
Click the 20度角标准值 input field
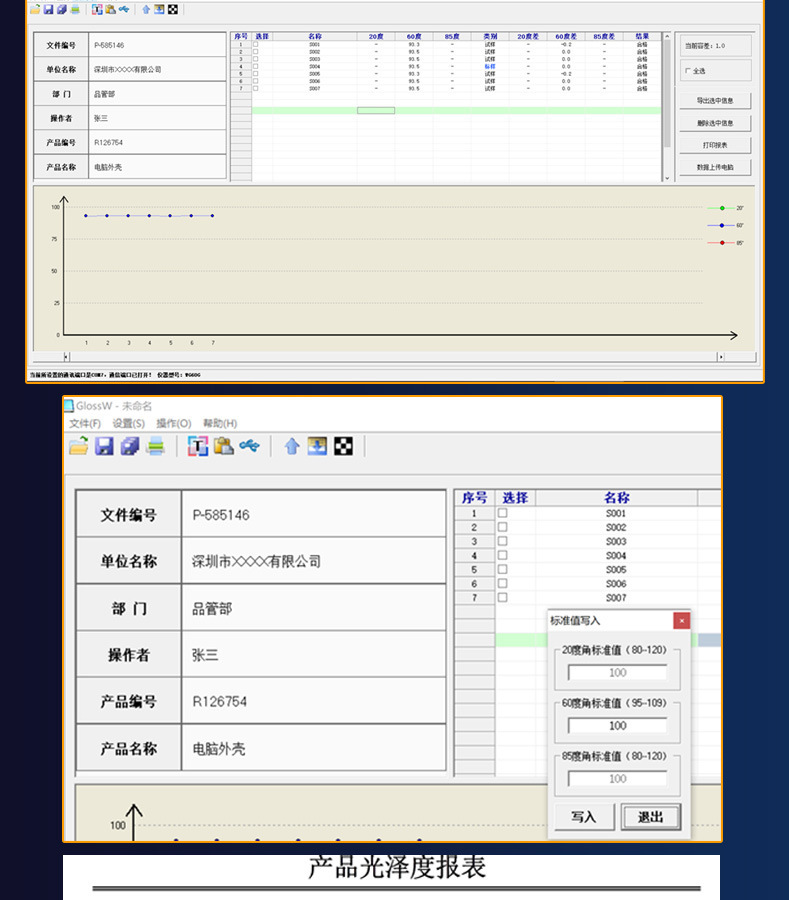[x=617, y=673]
